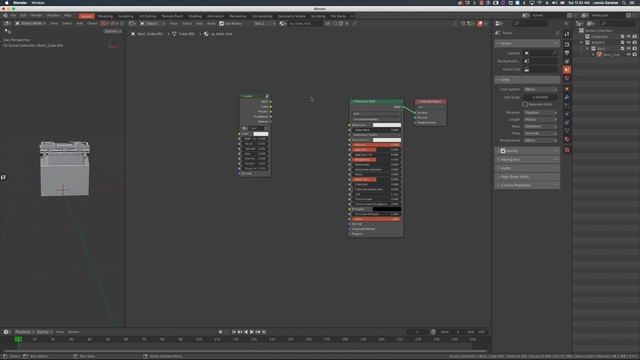The width and height of the screenshot is (640, 360).
Task: Click the timeline current frame field
Action: pyautogui.click(x=417, y=332)
